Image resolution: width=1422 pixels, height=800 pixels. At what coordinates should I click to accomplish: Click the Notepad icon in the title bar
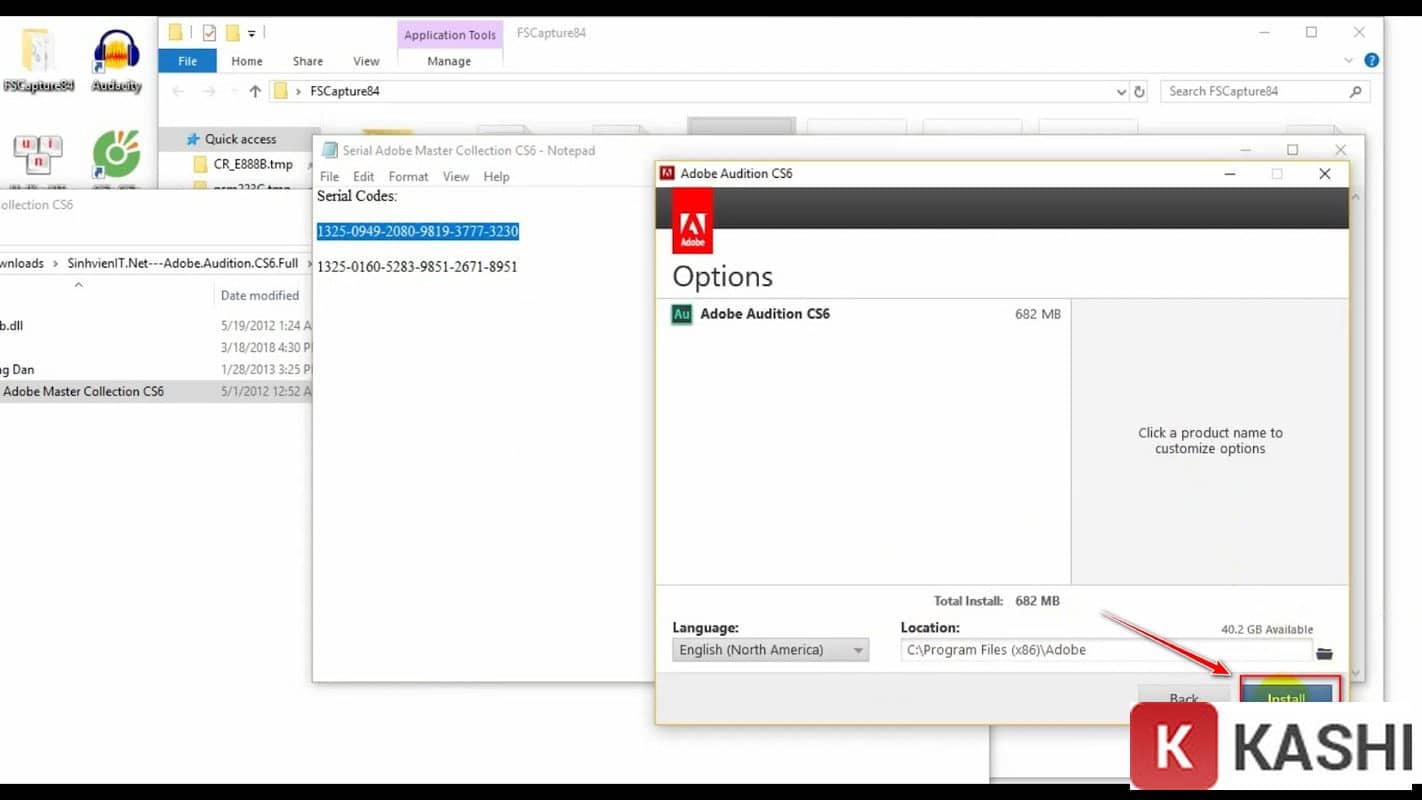329,151
